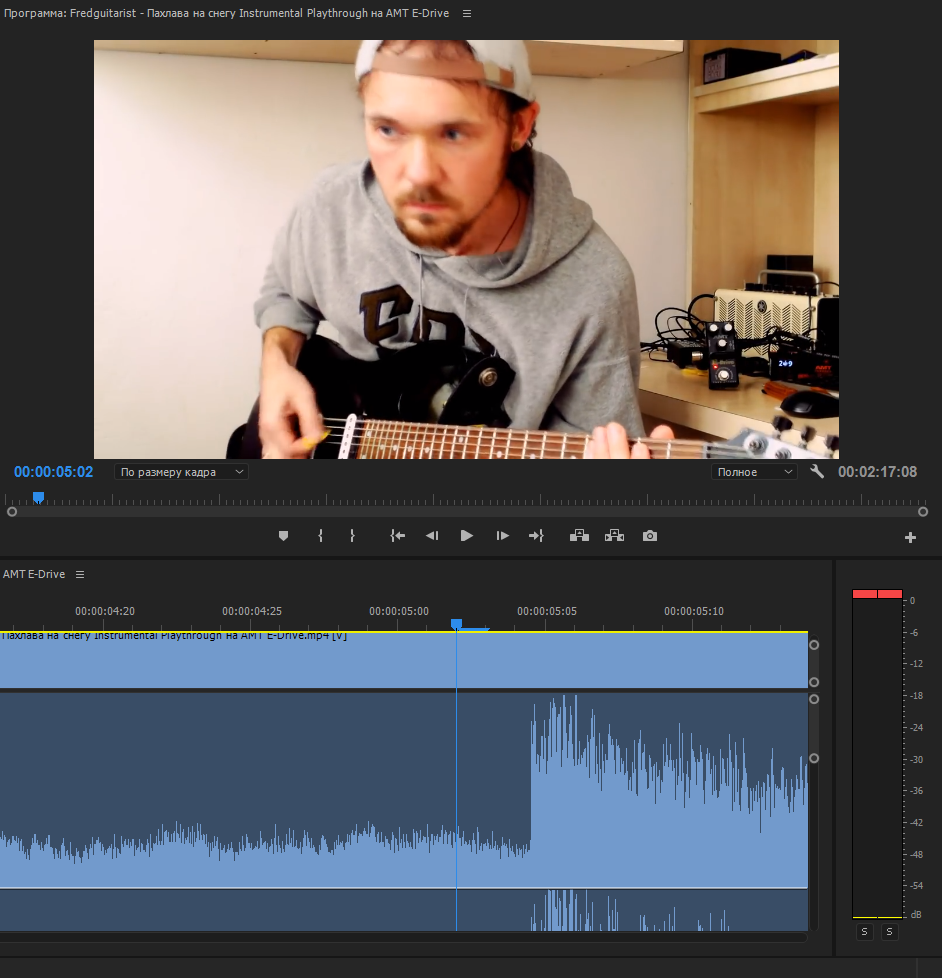Expand the 'Полное' playback resolution dropdown

click(754, 472)
